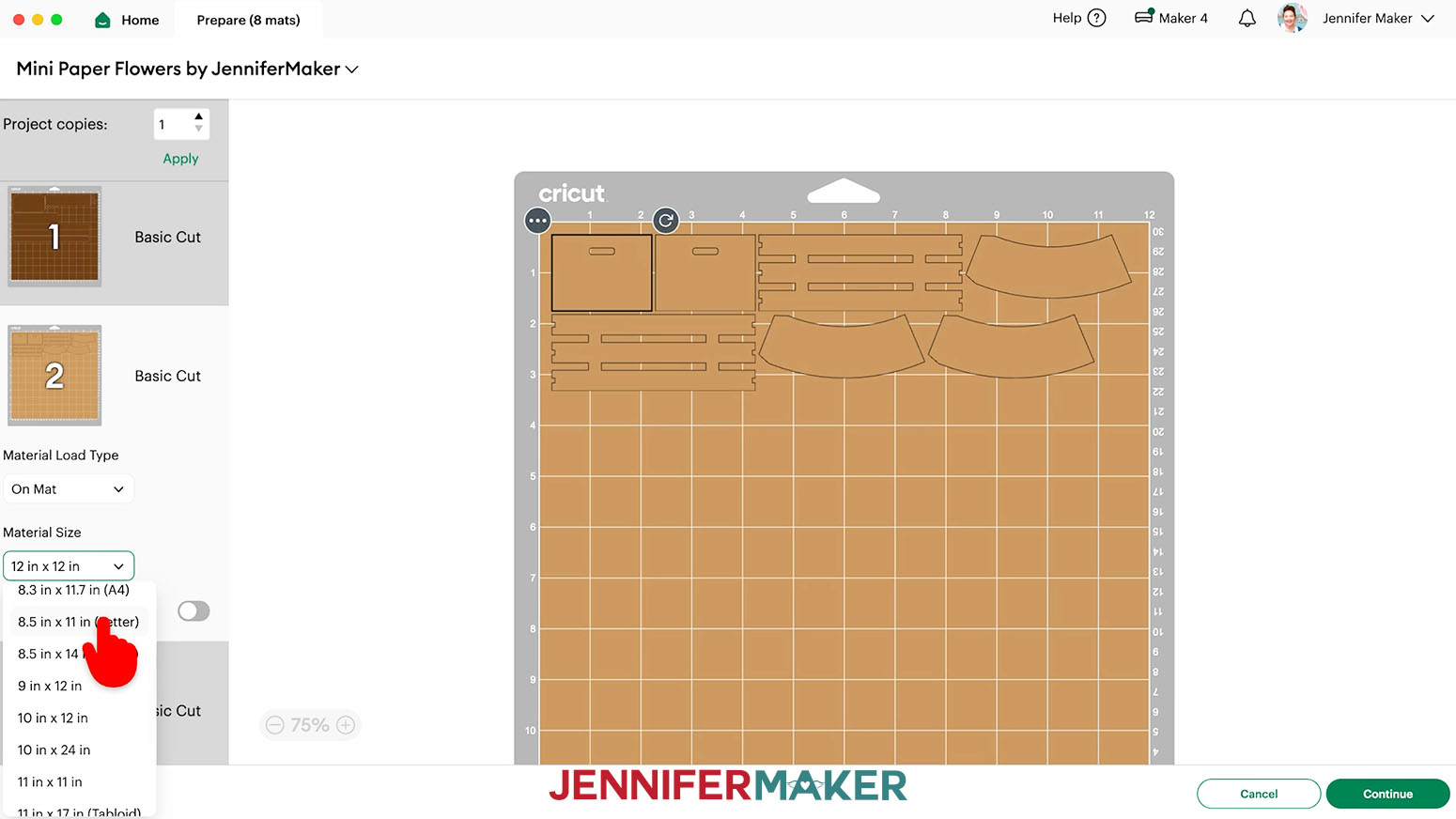Open the three-dot options on mat object
Image resolution: width=1456 pixels, height=819 pixels.
[537, 221]
